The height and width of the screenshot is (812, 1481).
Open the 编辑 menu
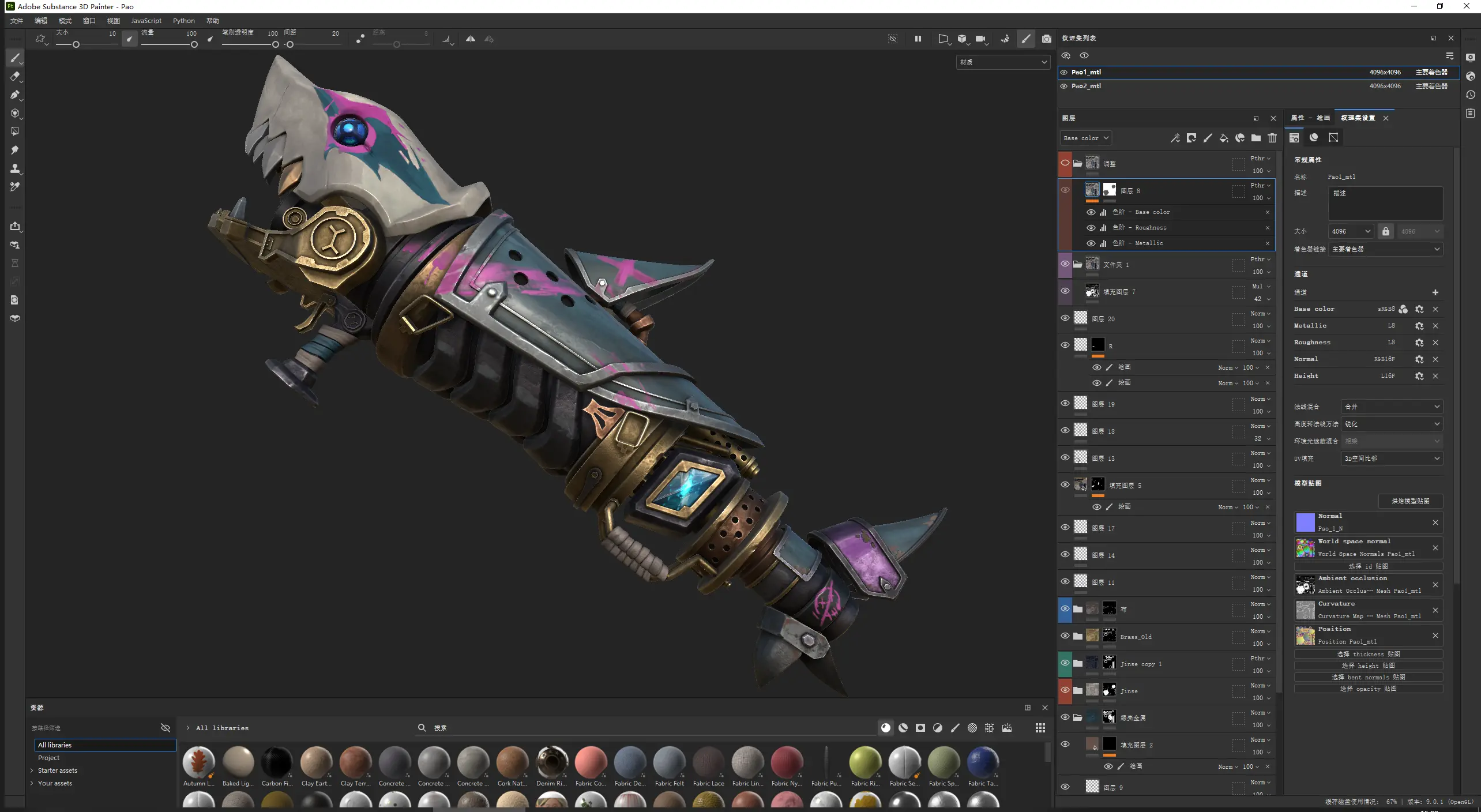coord(41,21)
